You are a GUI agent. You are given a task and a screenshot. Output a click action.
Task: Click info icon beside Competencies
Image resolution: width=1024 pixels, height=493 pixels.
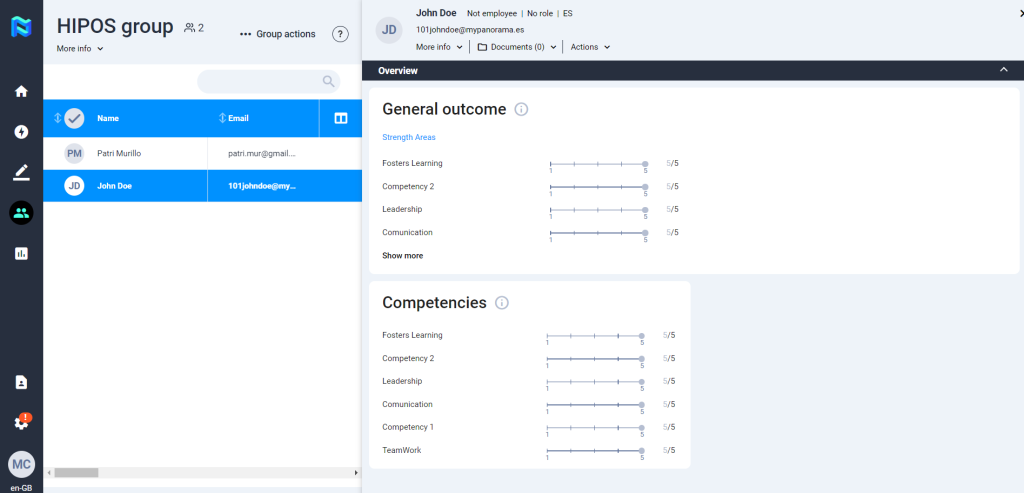click(x=502, y=303)
